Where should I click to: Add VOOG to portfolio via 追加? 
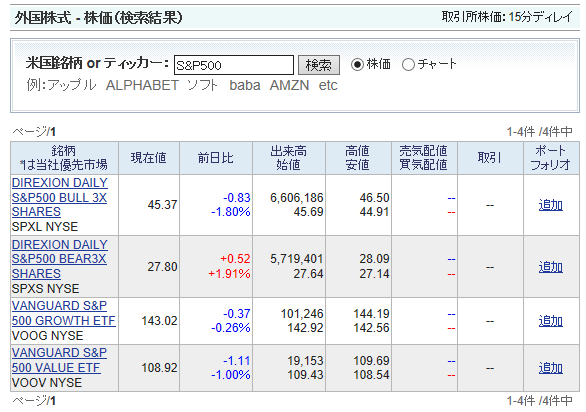(x=550, y=321)
